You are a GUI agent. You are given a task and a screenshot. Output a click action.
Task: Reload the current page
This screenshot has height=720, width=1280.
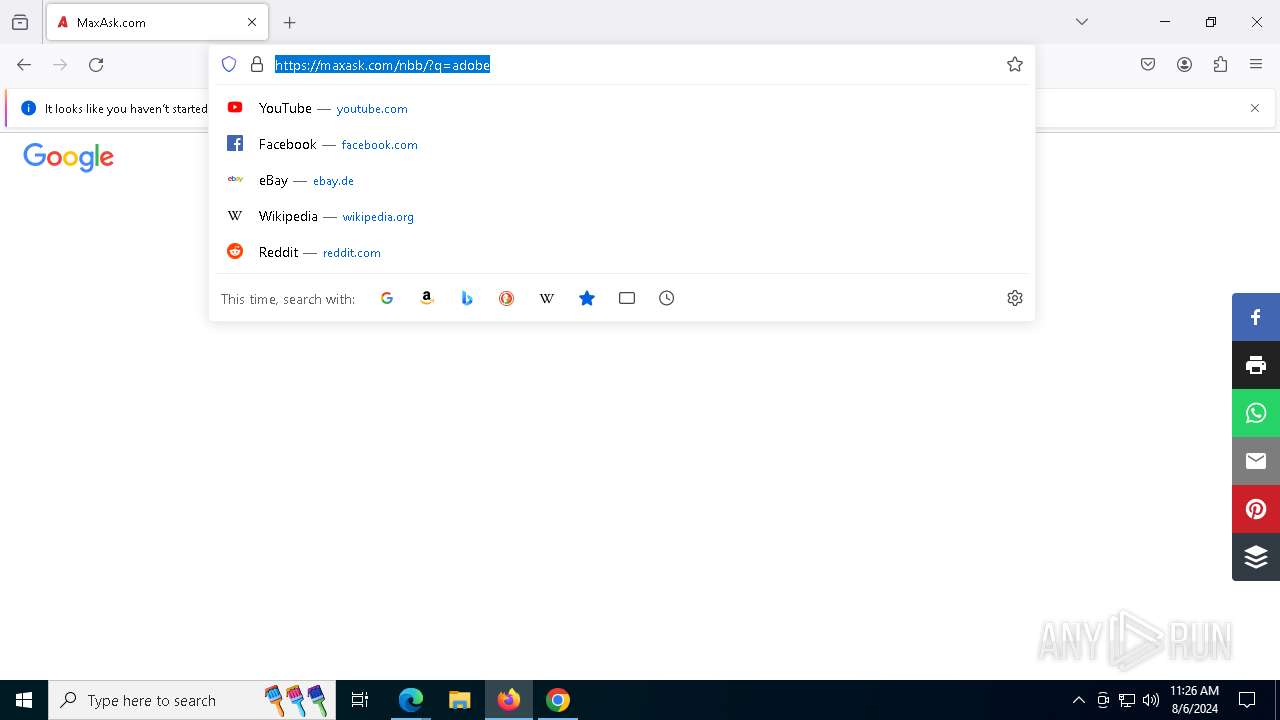pos(96,65)
